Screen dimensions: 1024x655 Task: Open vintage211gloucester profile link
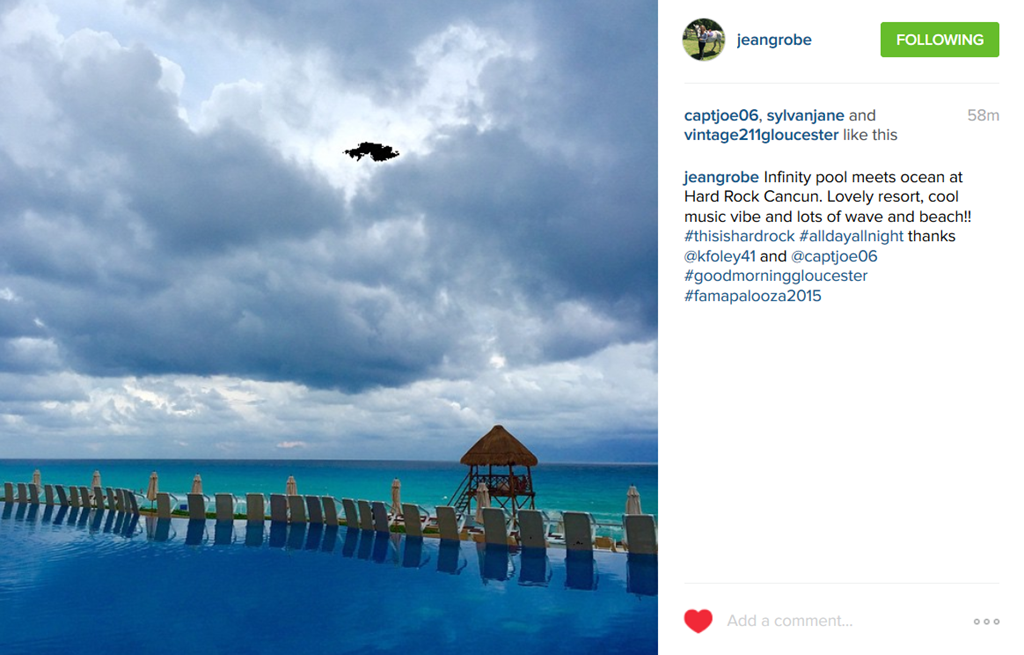point(761,135)
